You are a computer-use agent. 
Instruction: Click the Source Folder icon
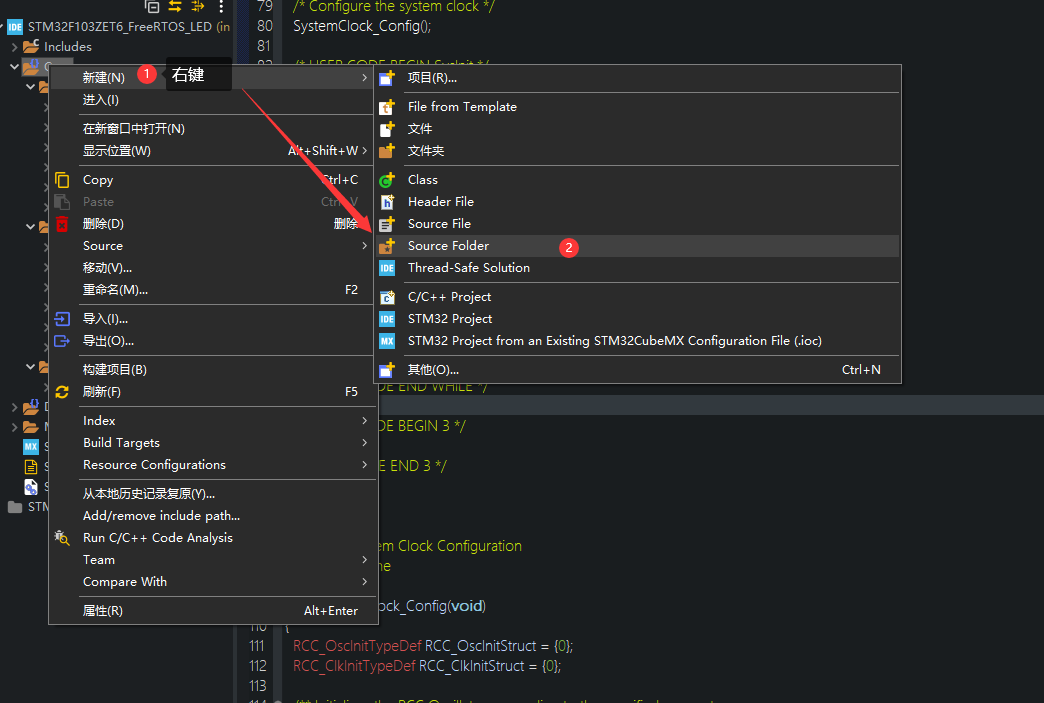coord(387,246)
